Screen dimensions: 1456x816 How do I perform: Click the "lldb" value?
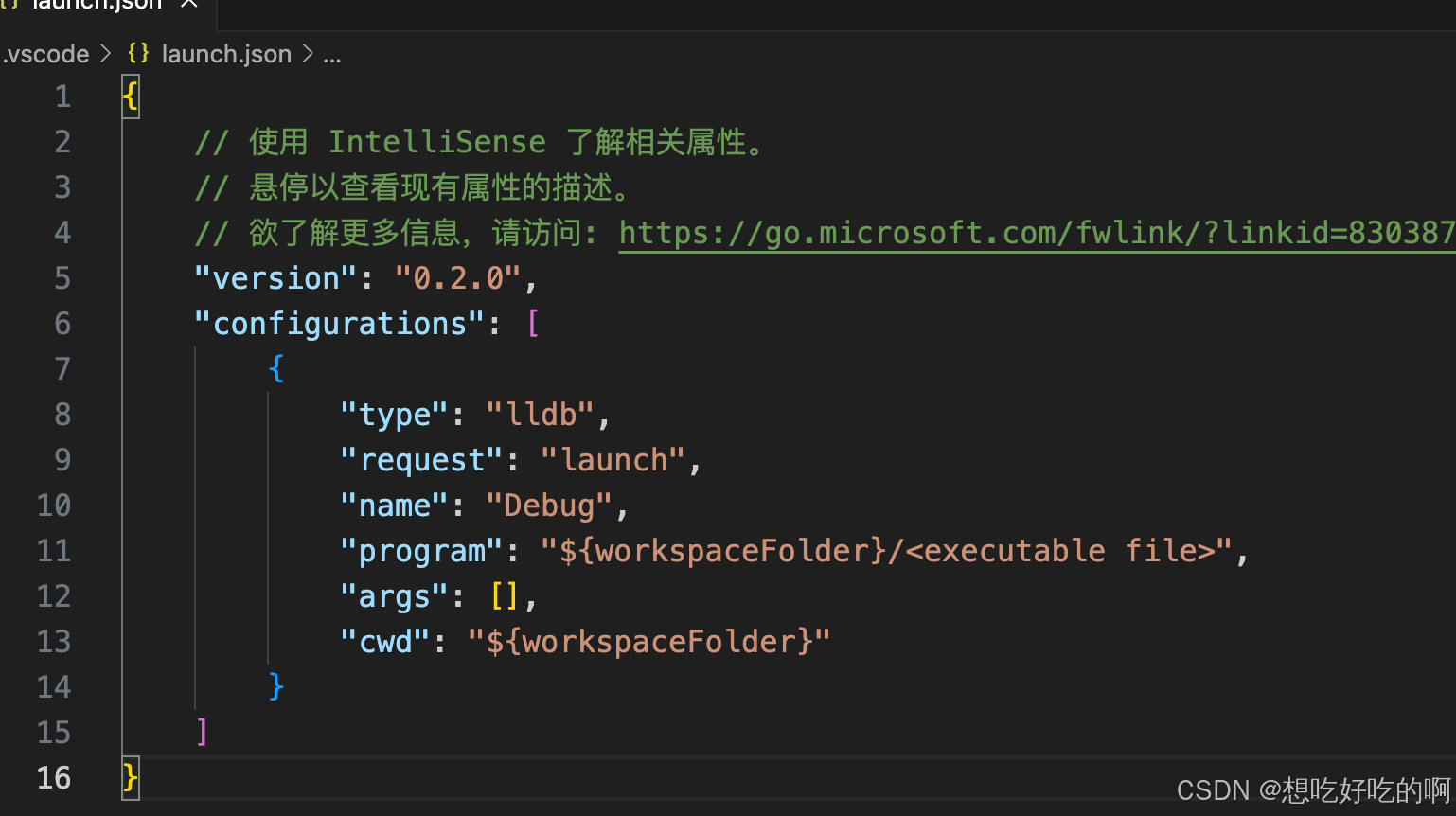click(x=541, y=415)
